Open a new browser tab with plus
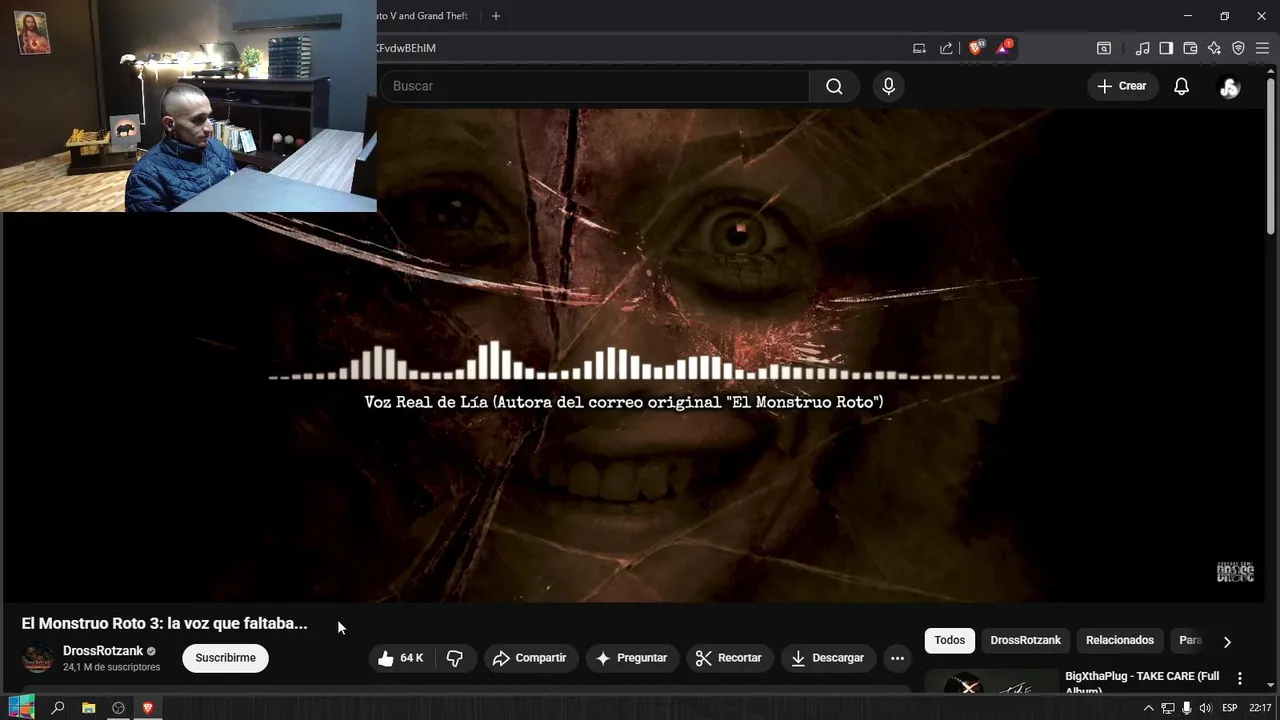Screen dimensions: 1280x720 495,16
